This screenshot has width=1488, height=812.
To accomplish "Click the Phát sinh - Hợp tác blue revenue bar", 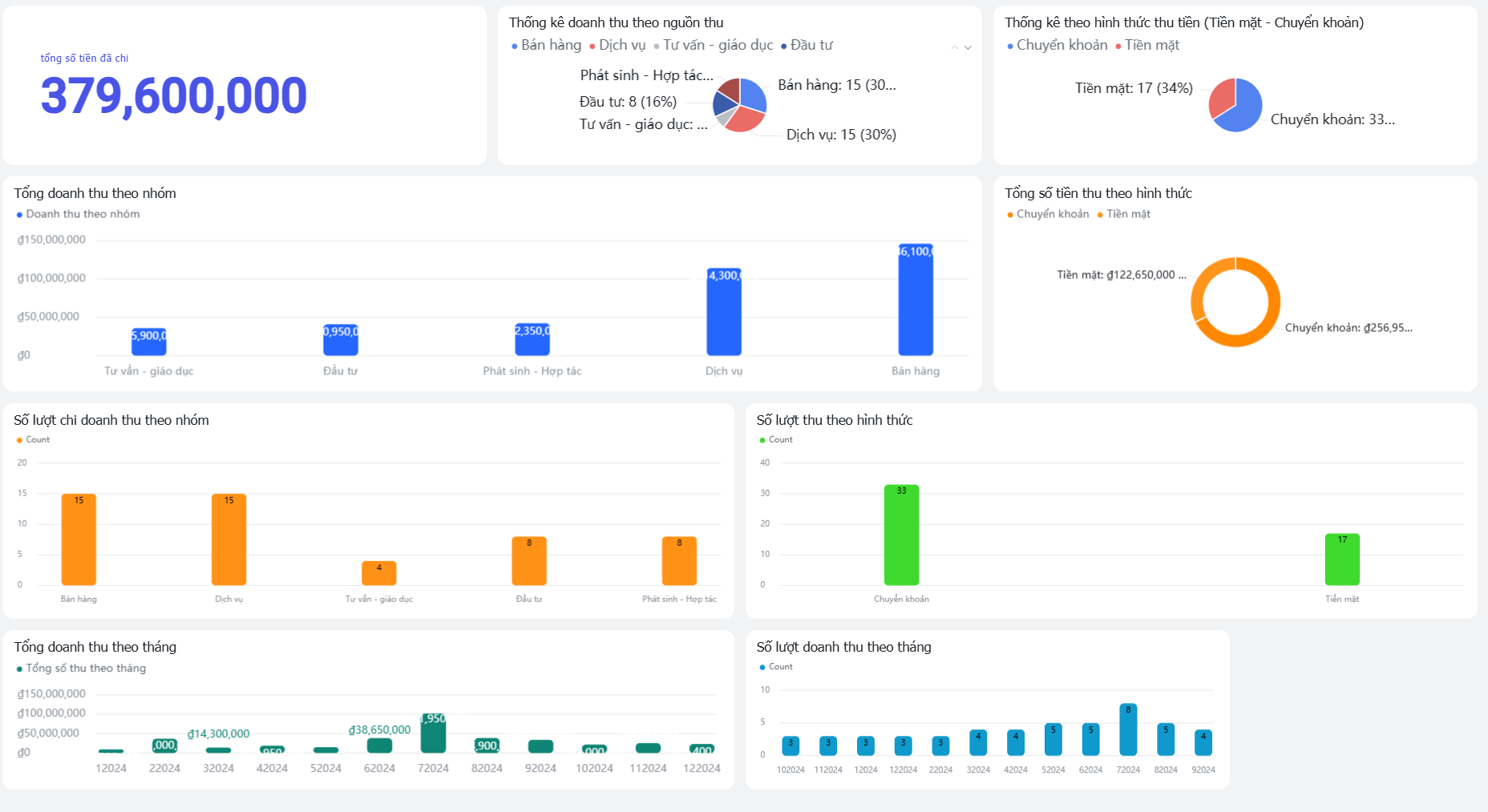I will [532, 339].
